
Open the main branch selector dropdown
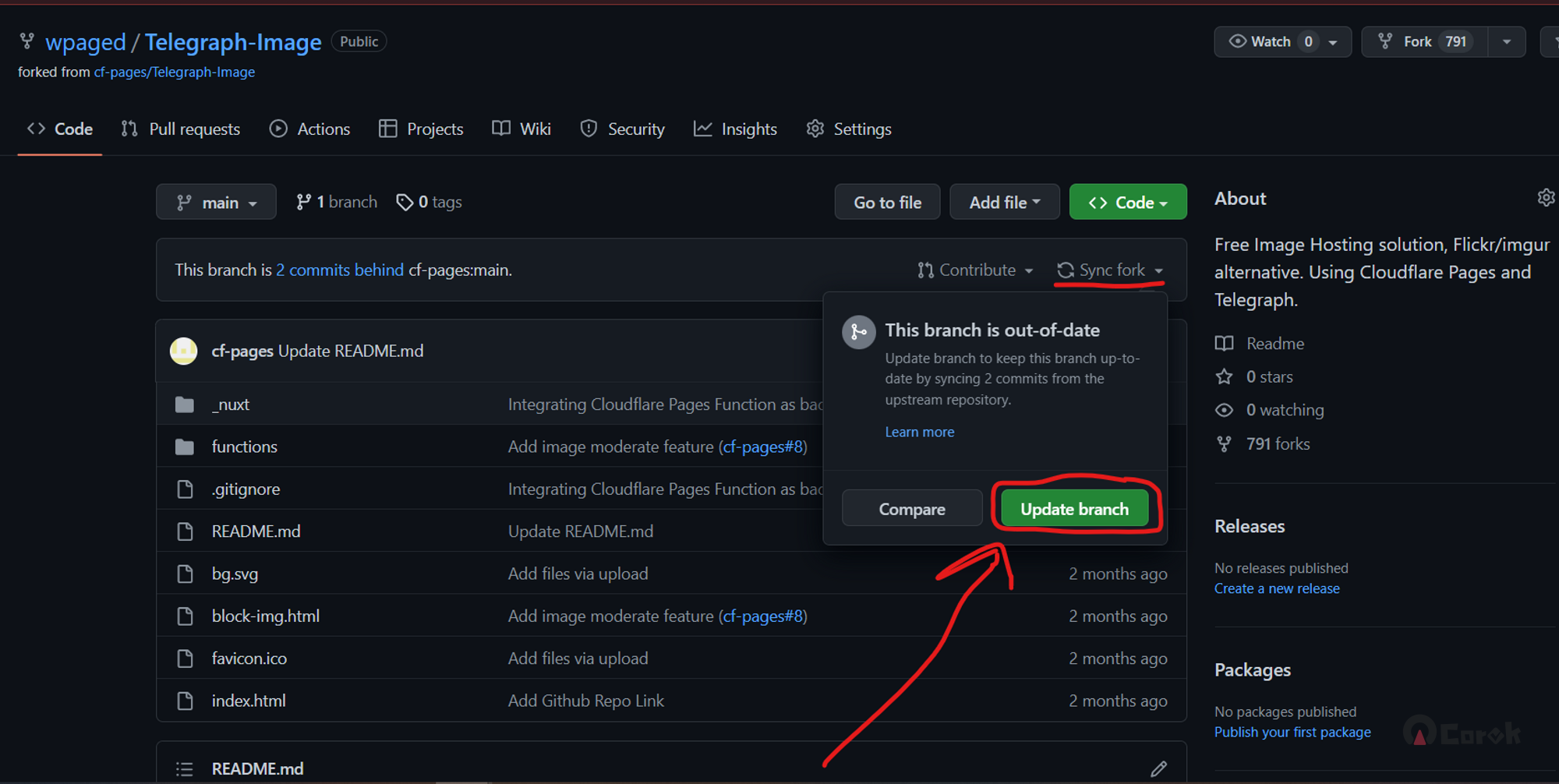tap(216, 203)
